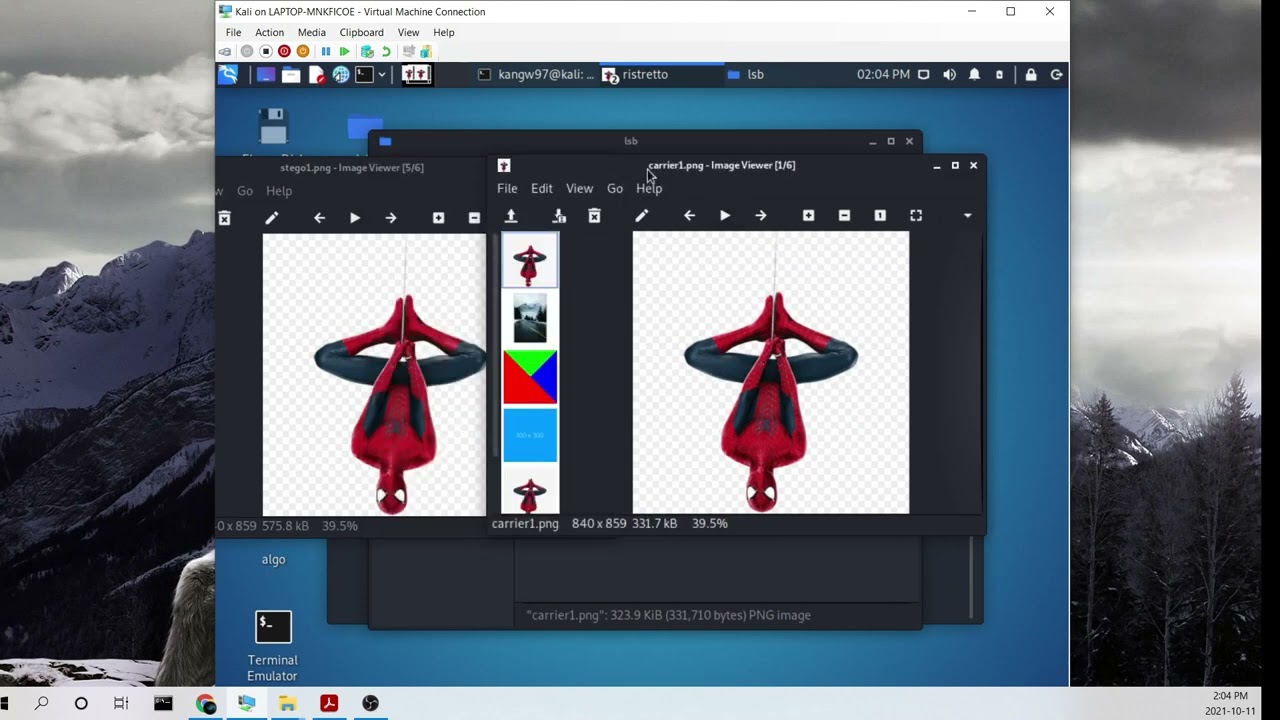This screenshot has width=1280, height=720.
Task: Click the Open file icon in carrier1 viewer
Action: click(511, 216)
